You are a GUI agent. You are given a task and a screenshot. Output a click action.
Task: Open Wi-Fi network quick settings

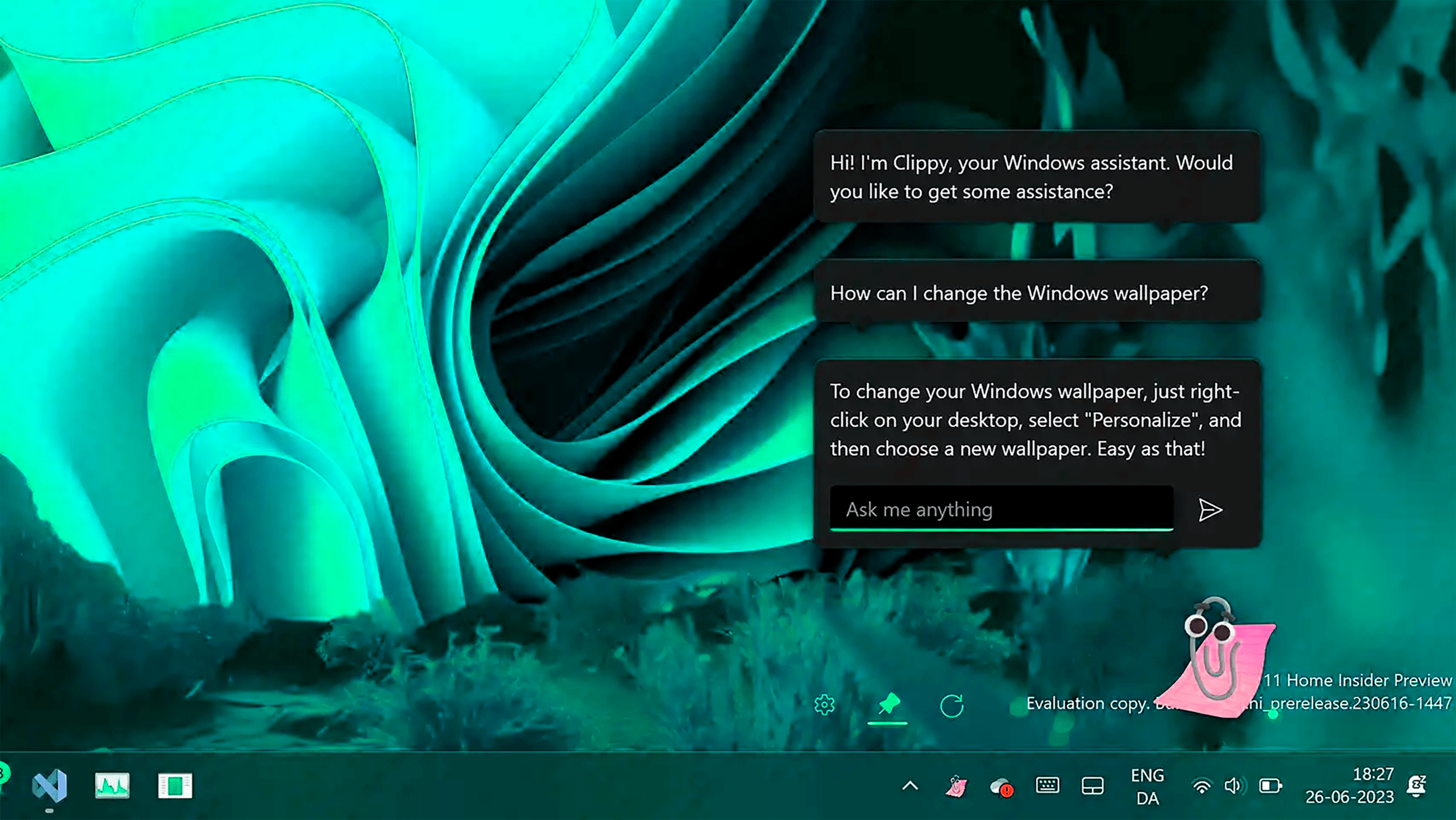point(1201,786)
